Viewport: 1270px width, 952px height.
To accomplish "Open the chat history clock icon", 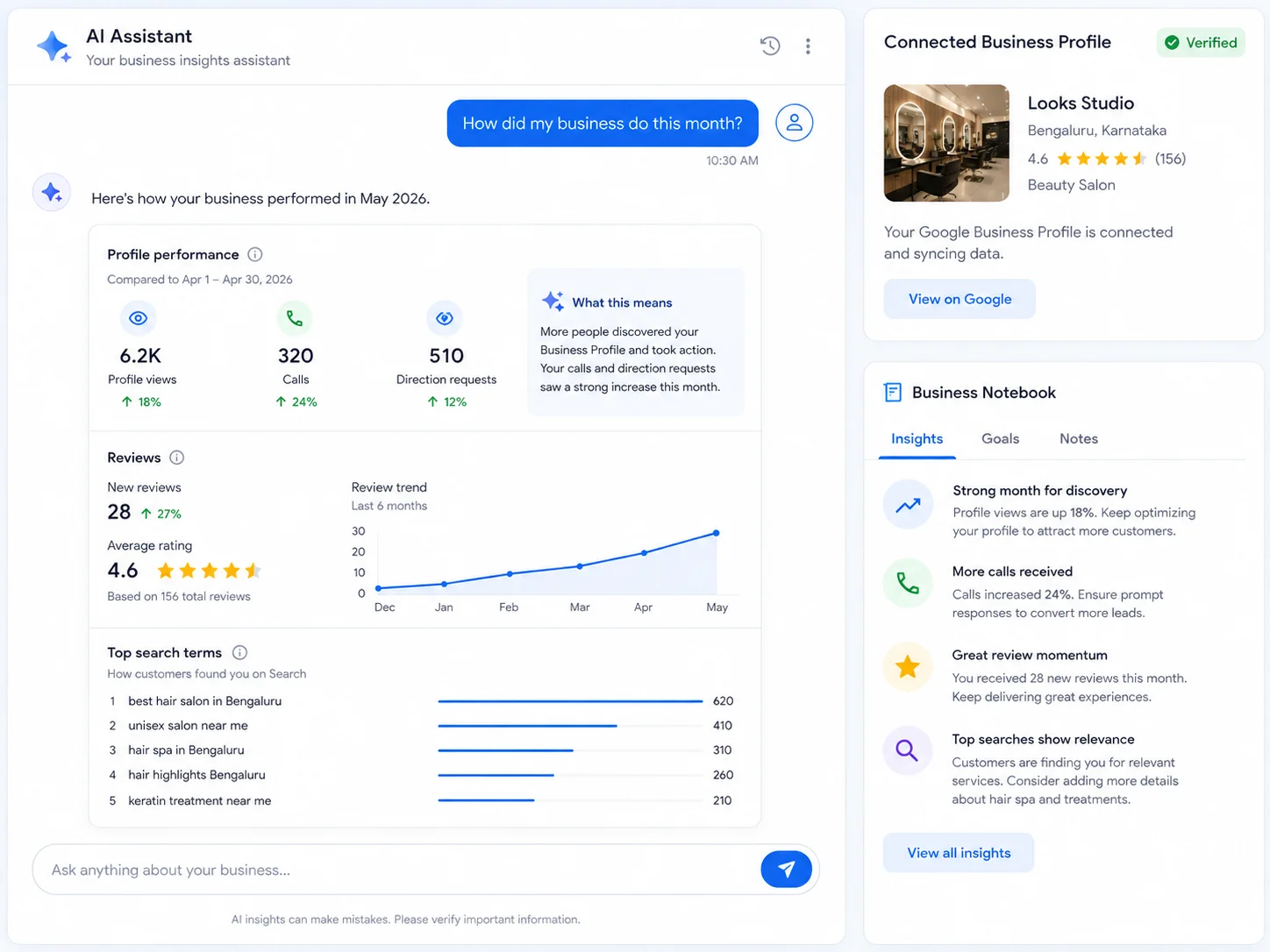I will 770,46.
